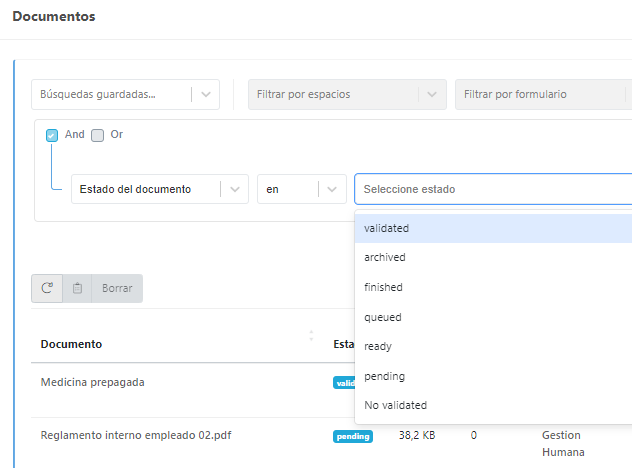Viewport: 632px width, 468px height.
Task: Expand the Filtrar por espacios dropdown
Action: pyautogui.click(x=346, y=94)
